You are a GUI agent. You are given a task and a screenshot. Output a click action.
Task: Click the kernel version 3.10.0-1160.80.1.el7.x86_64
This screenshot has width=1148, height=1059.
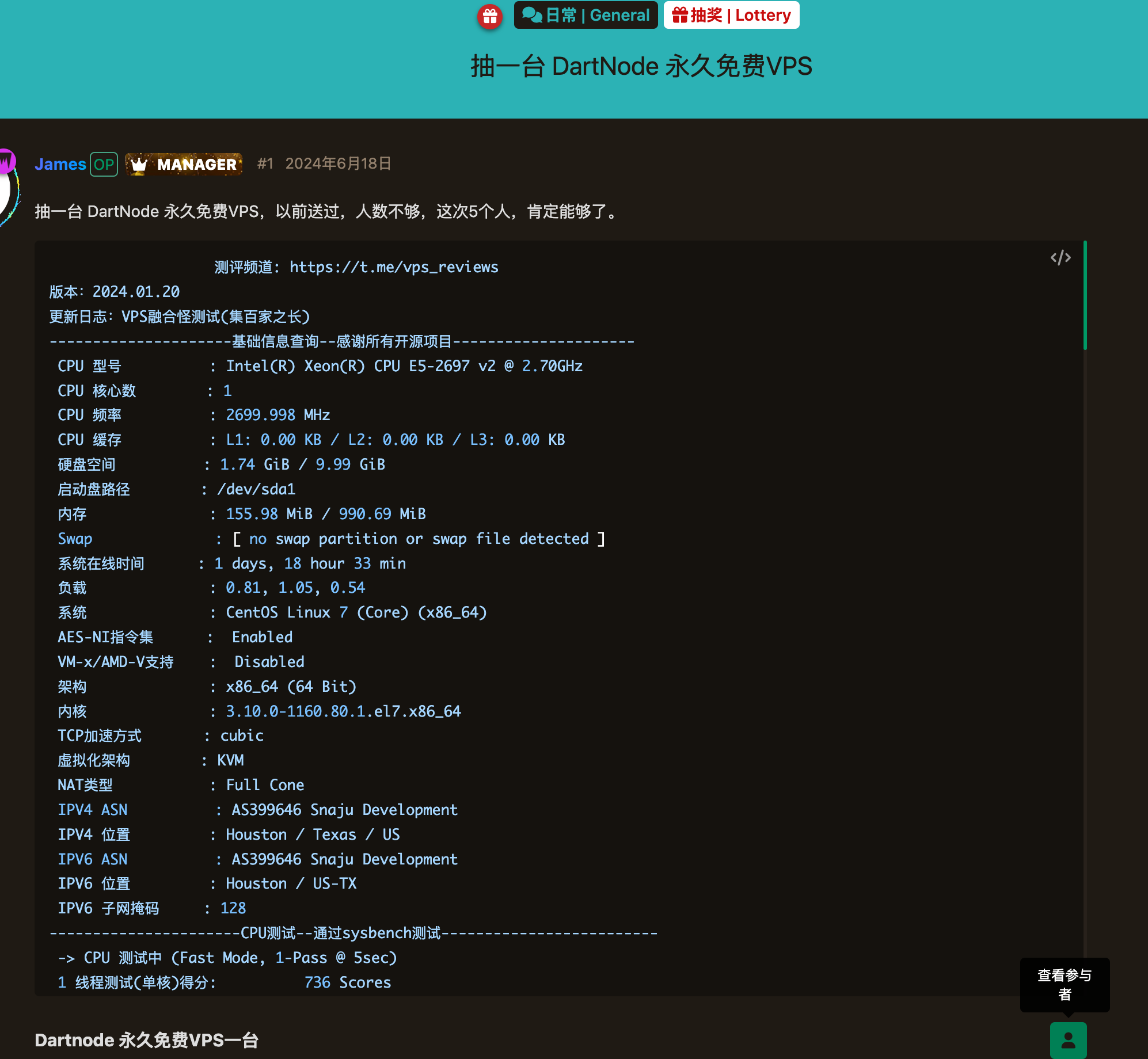(344, 711)
